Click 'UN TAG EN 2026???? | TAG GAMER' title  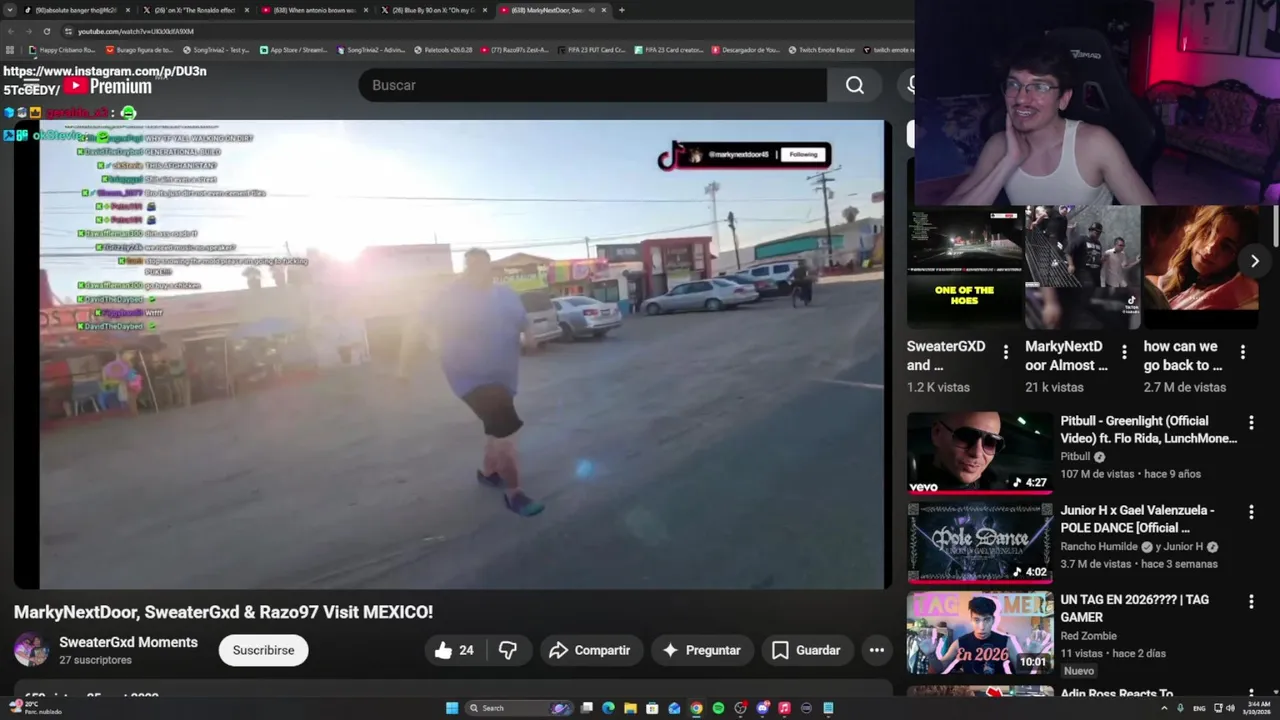point(1135,608)
